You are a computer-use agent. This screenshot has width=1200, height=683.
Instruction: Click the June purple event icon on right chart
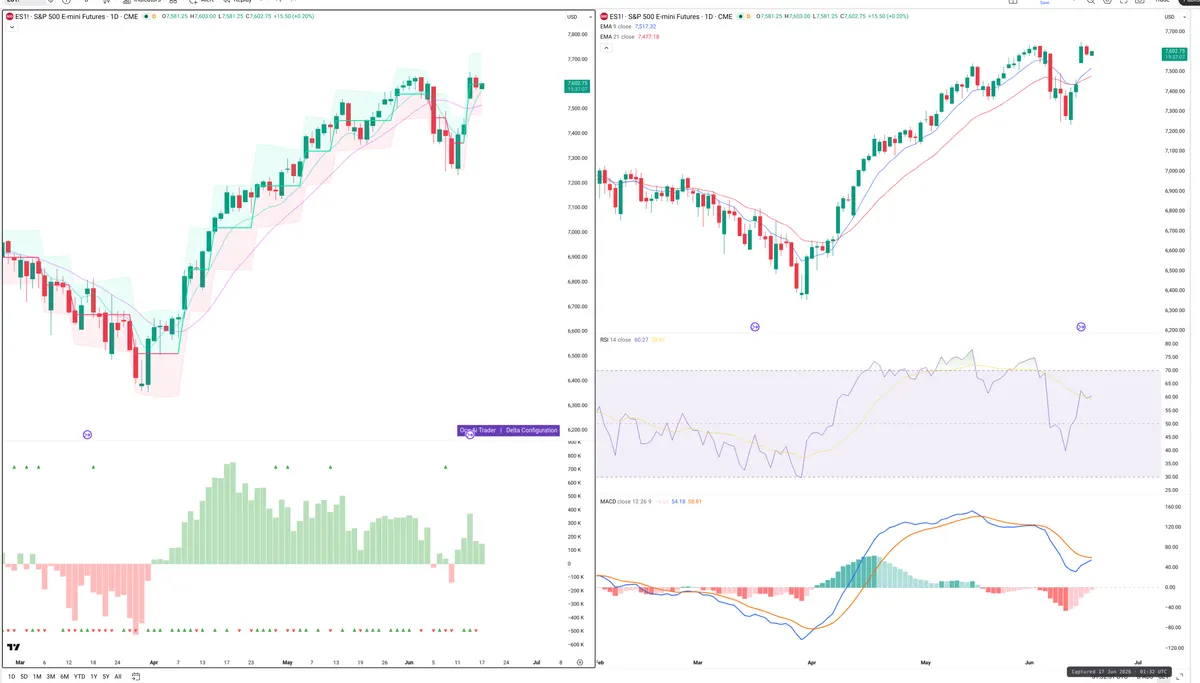[1081, 327]
